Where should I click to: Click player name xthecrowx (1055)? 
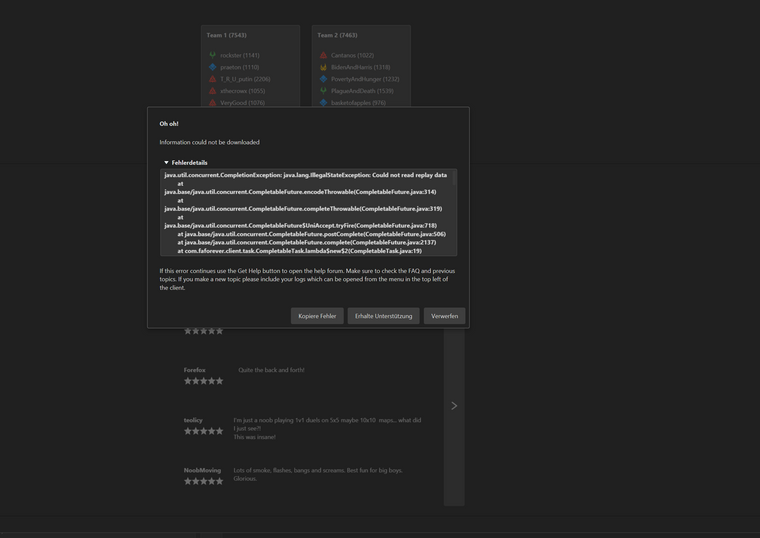pos(242,91)
